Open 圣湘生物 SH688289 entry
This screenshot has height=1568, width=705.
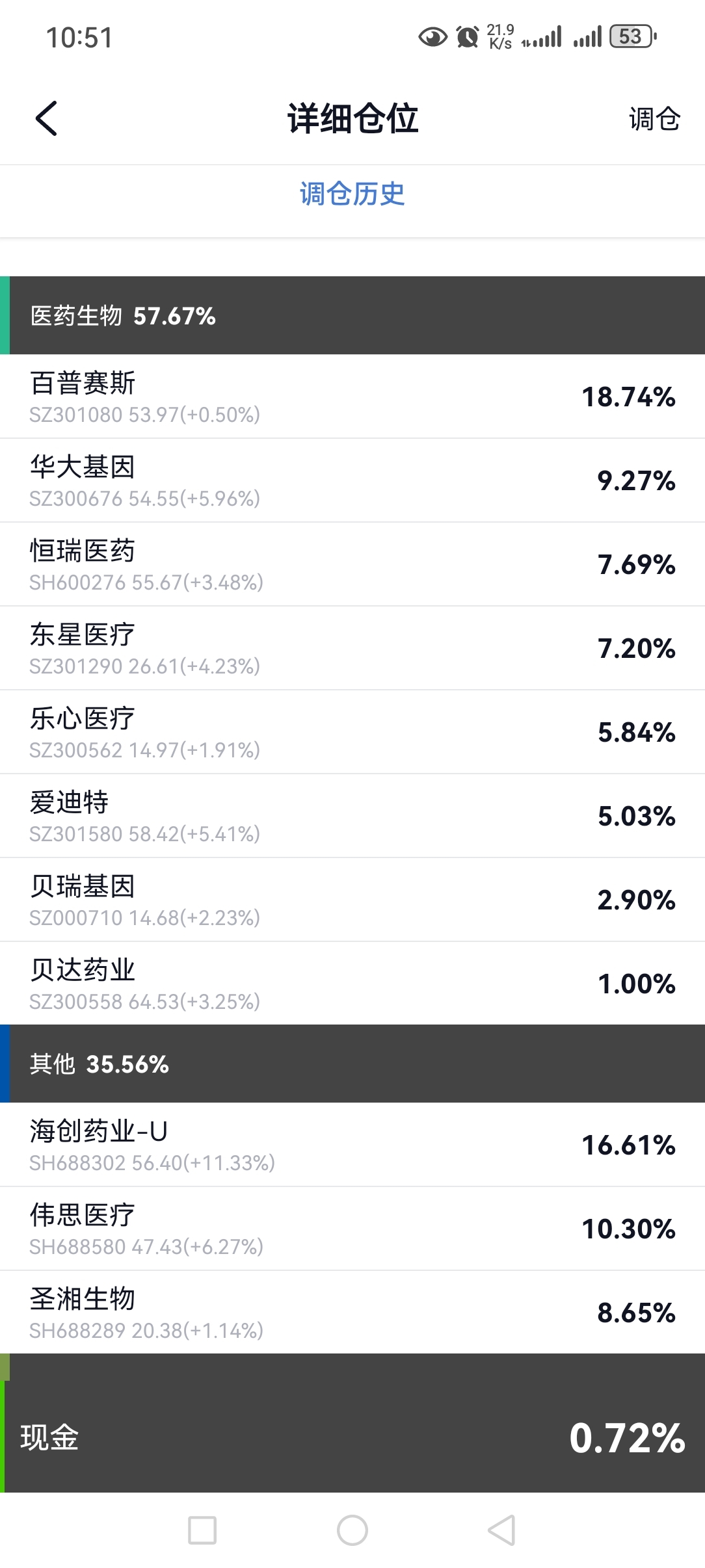click(x=352, y=1313)
